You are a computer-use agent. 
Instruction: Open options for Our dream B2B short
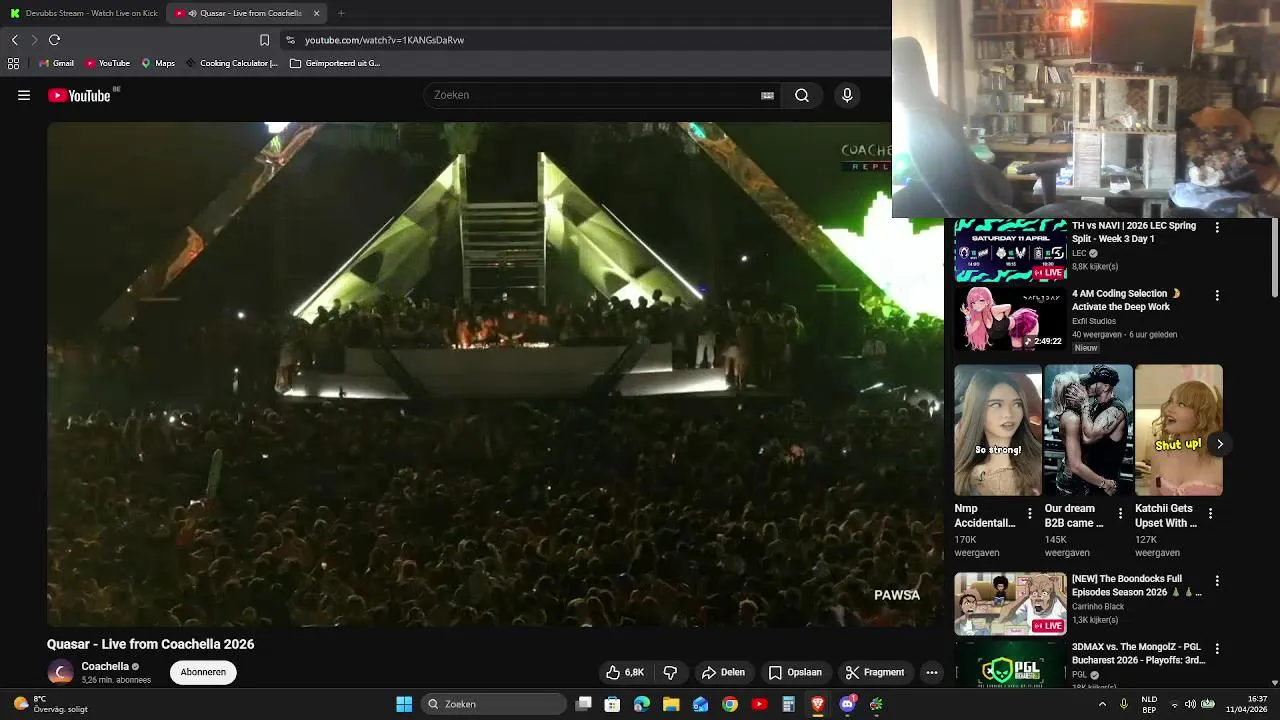[1120, 513]
